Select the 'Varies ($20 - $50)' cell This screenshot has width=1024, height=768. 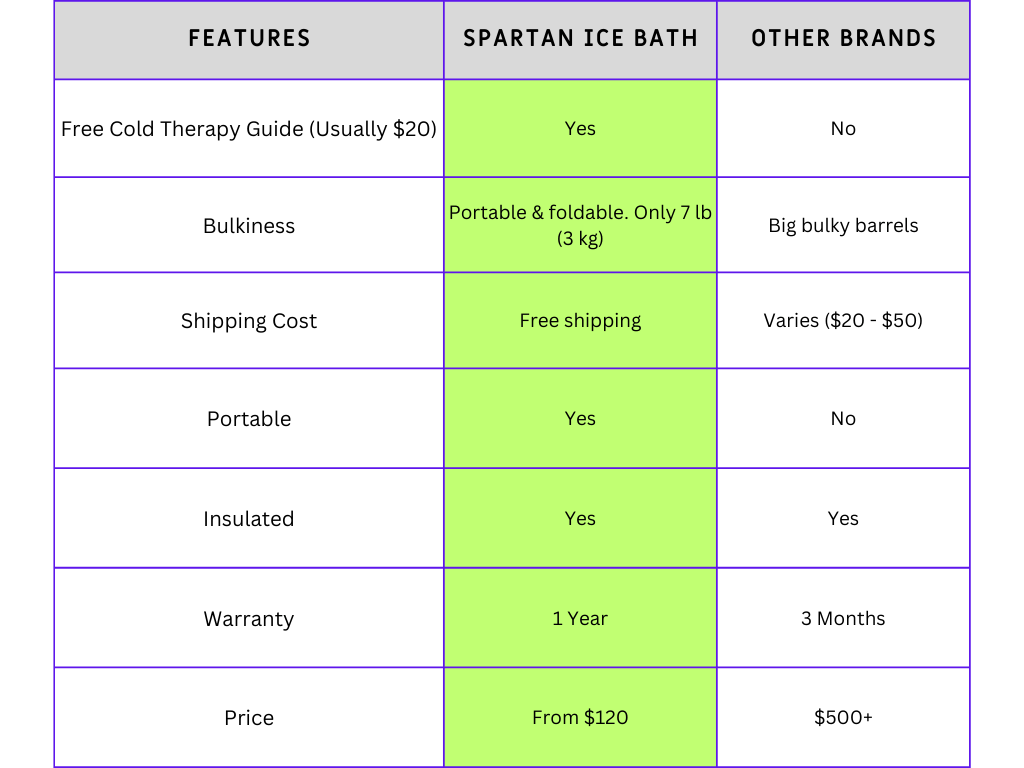[x=843, y=321]
